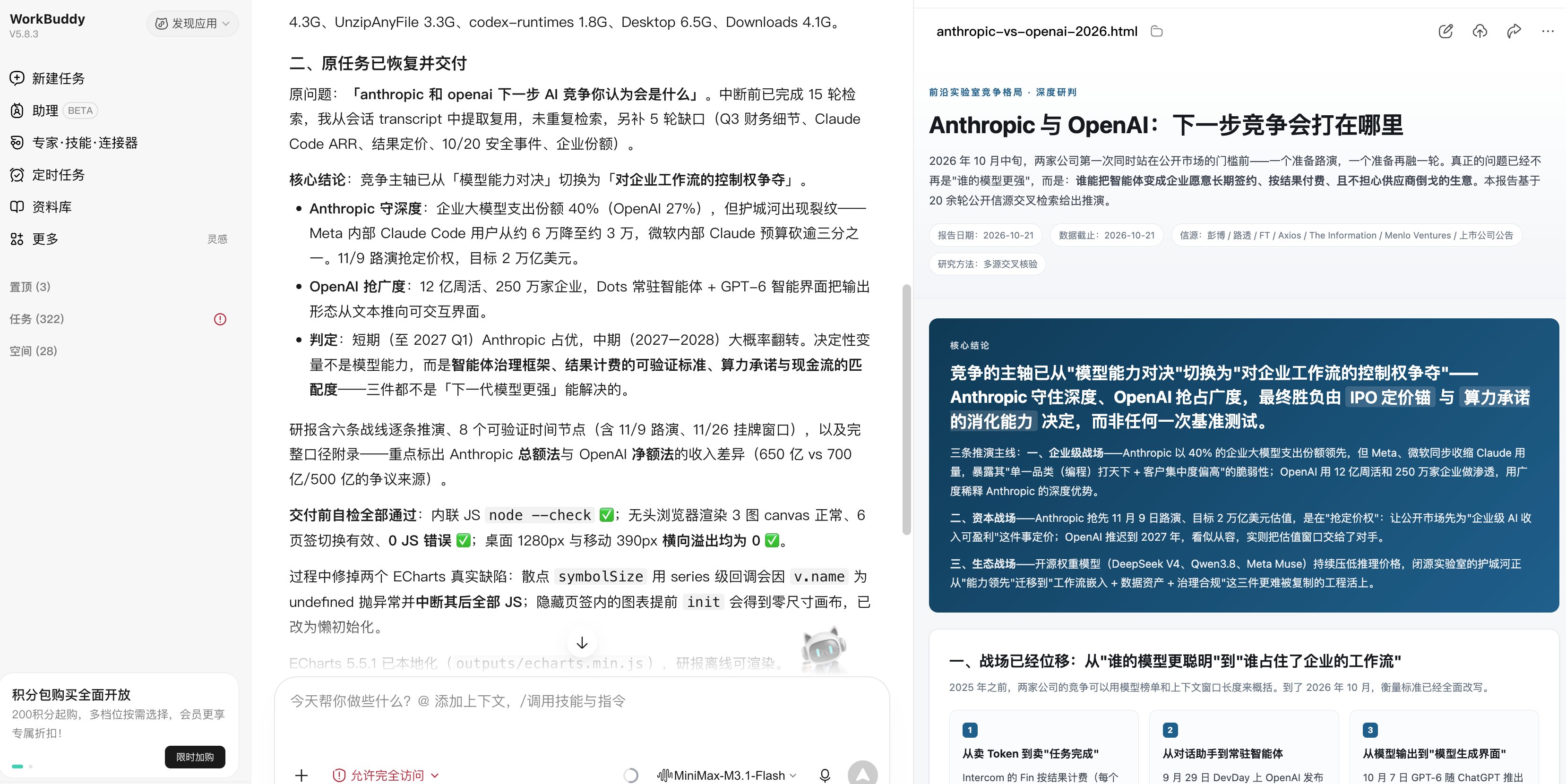The height and width of the screenshot is (784, 1566).
Task: Click the plus add-attachment icon
Action: click(301, 775)
